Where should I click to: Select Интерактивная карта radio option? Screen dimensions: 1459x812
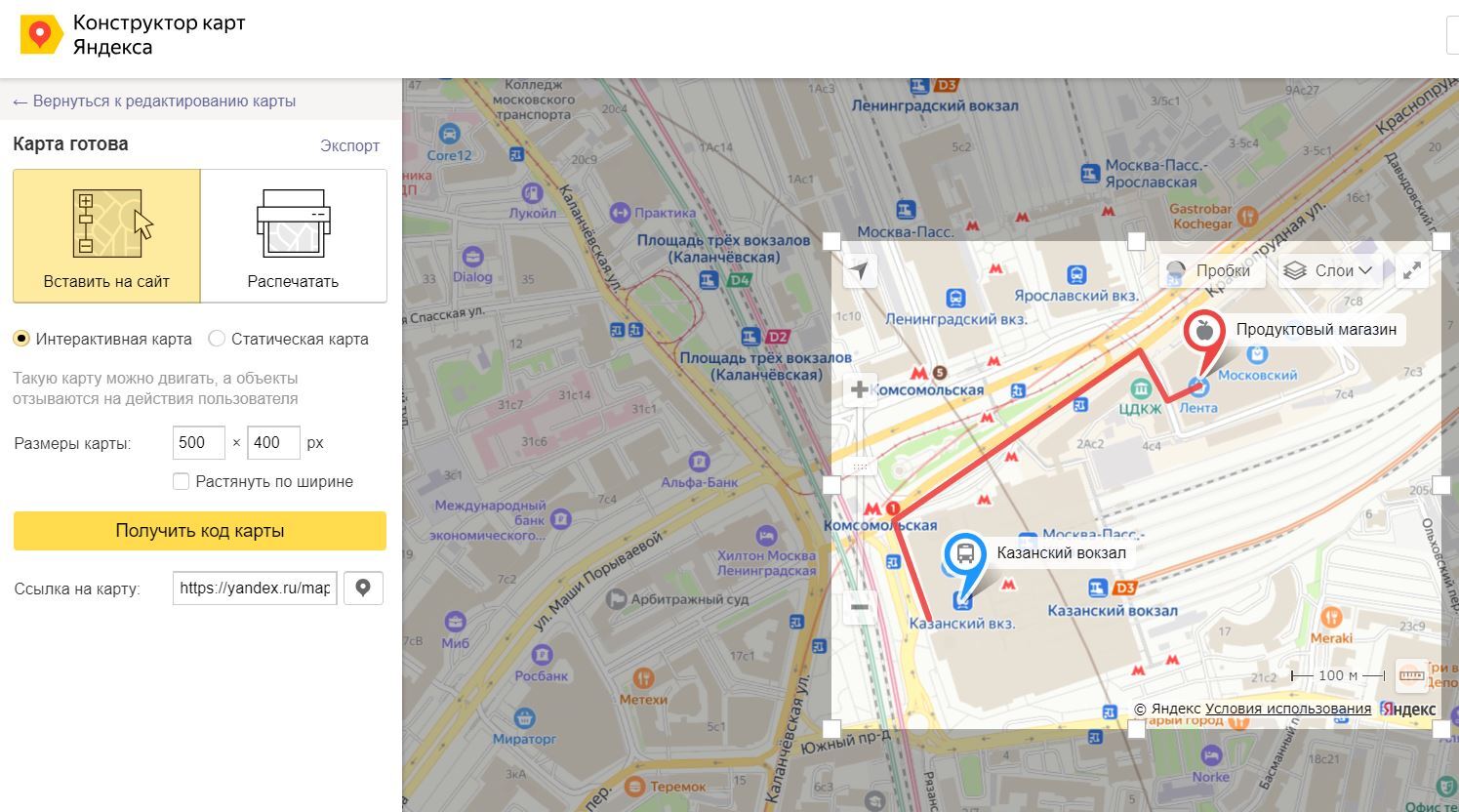[21, 339]
